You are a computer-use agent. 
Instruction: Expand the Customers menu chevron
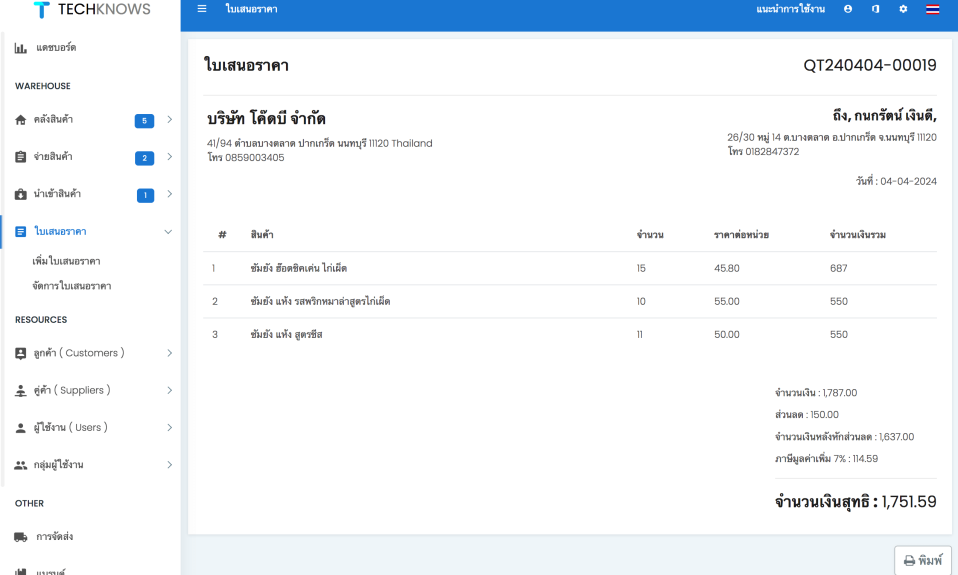[169, 353]
